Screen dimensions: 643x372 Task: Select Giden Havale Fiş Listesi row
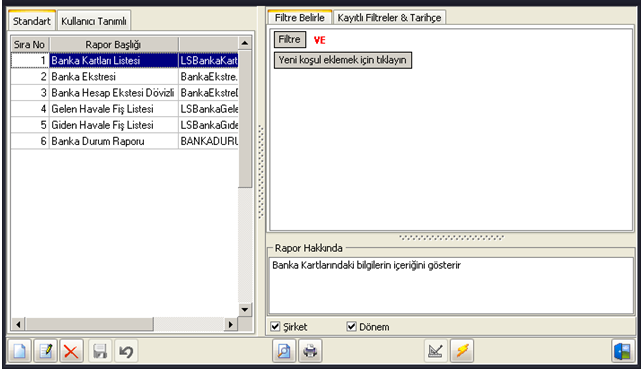click(x=124, y=125)
